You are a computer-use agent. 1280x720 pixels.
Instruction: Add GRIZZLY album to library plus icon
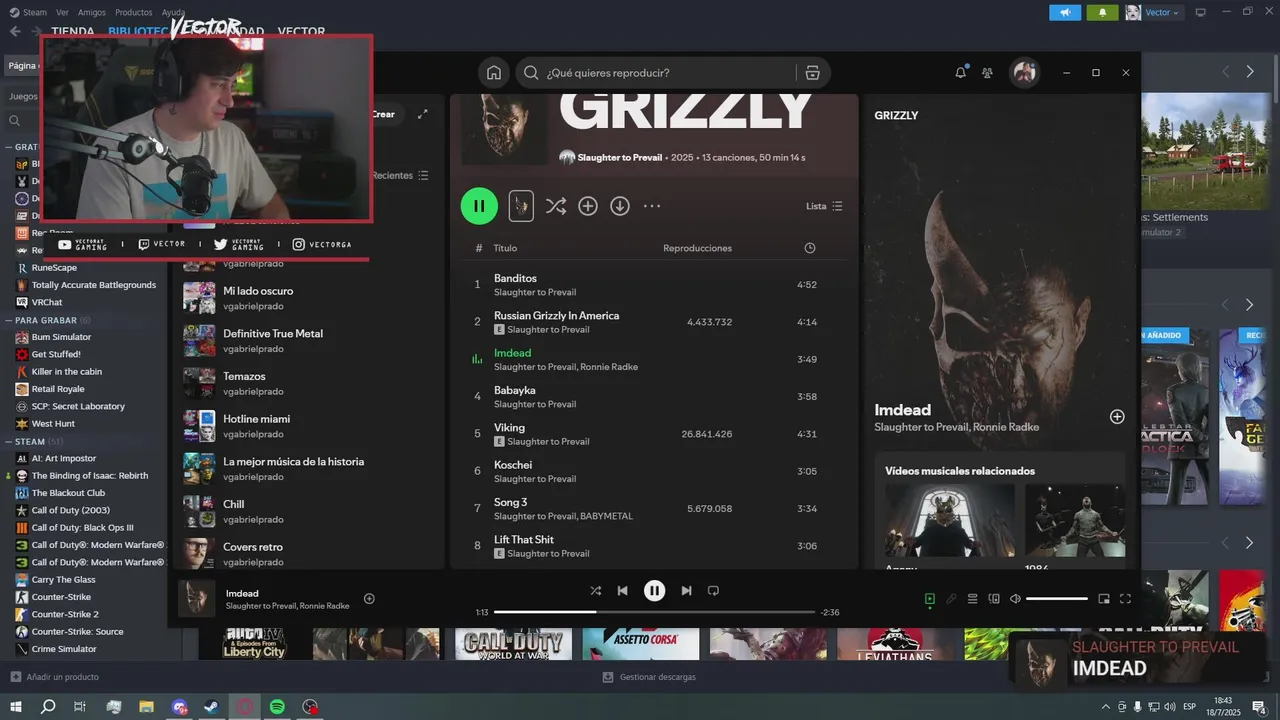pos(588,206)
